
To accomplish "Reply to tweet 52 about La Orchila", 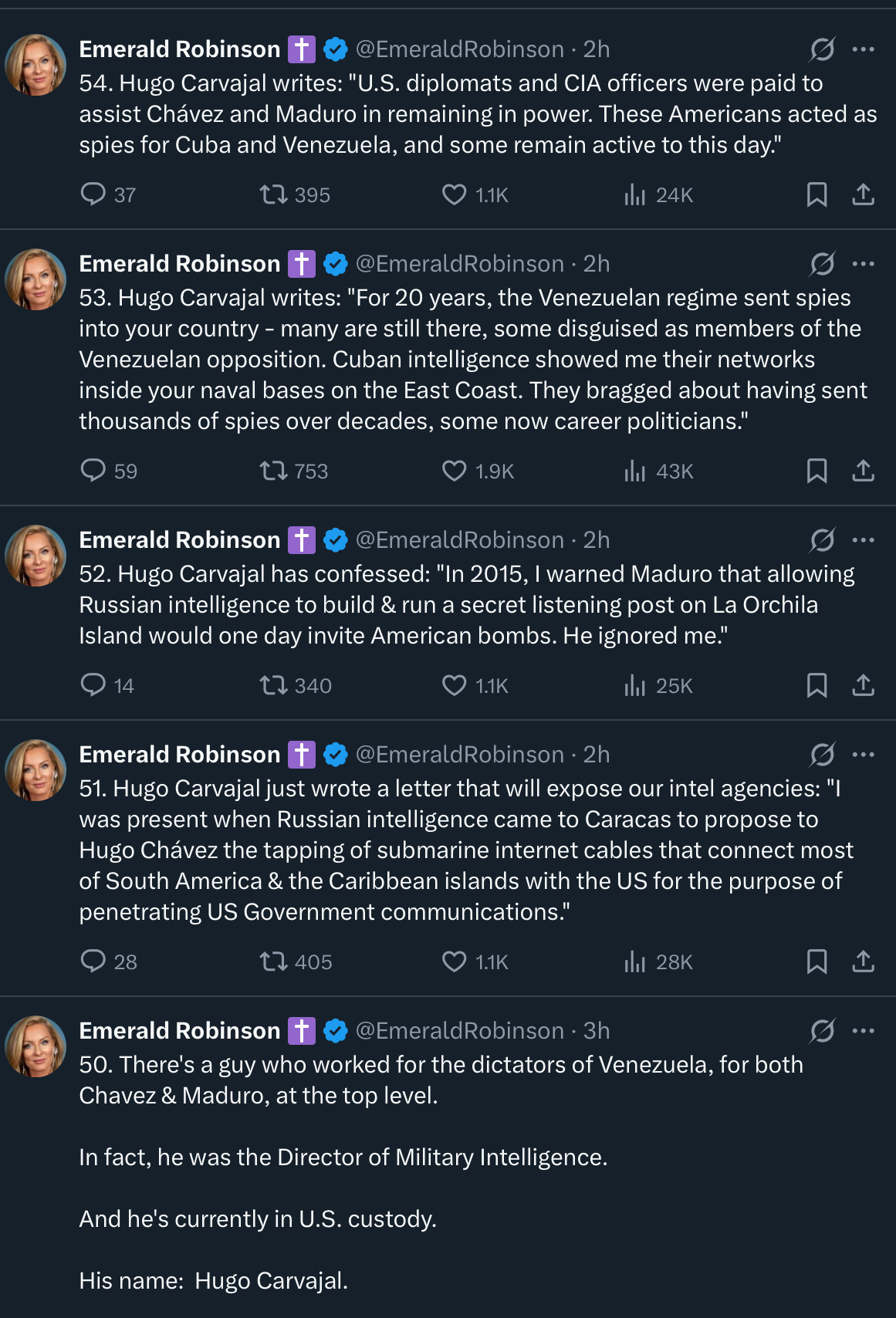I will pos(93,685).
